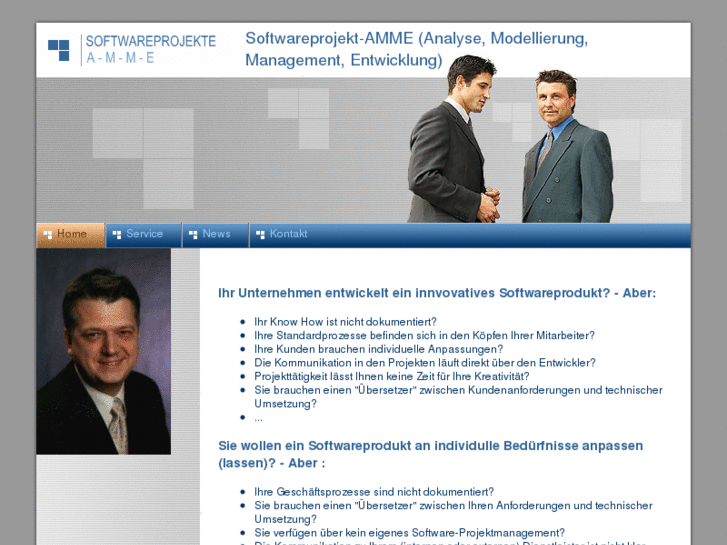Image resolution: width=727 pixels, height=545 pixels.
Task: Click the squares icon beside Kontakt
Action: pos(260,235)
